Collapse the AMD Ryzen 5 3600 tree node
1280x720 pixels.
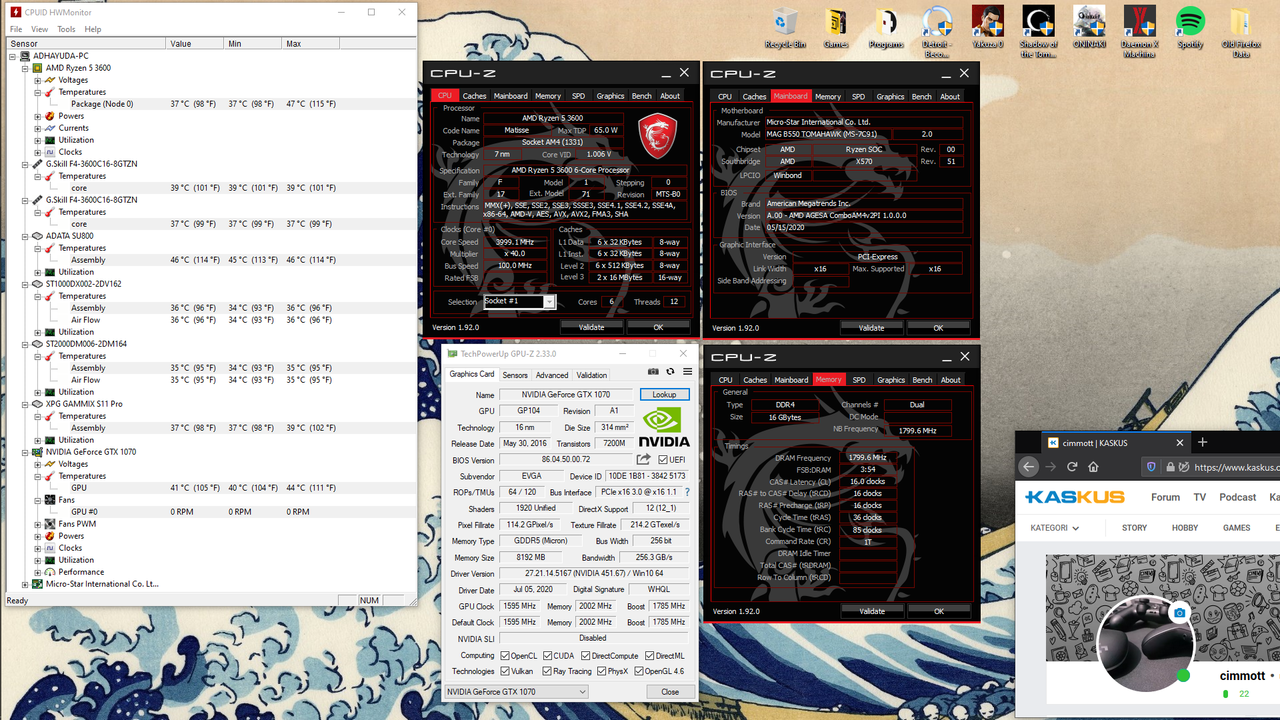26,68
